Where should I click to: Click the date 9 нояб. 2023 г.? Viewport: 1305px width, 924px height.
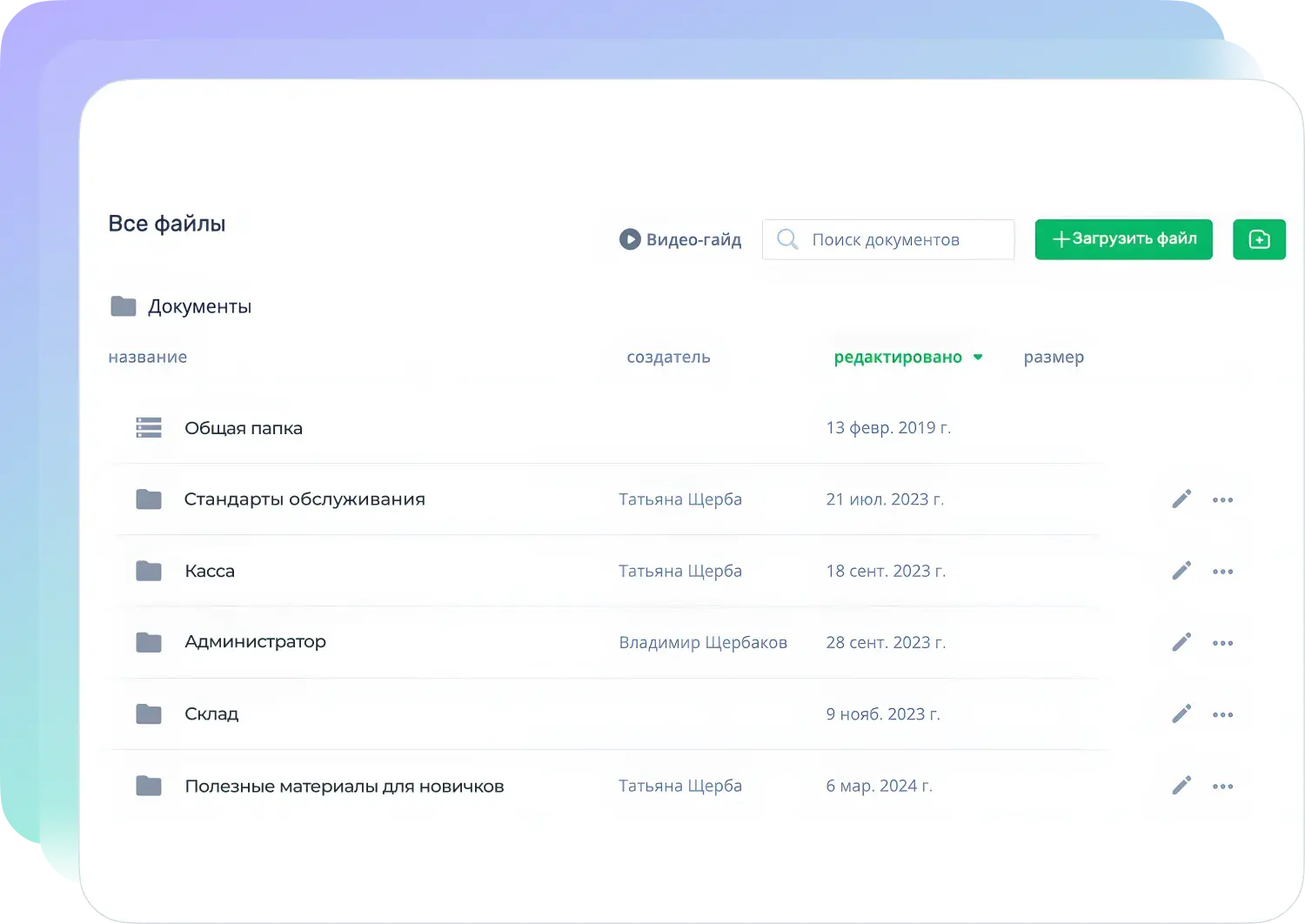883,714
